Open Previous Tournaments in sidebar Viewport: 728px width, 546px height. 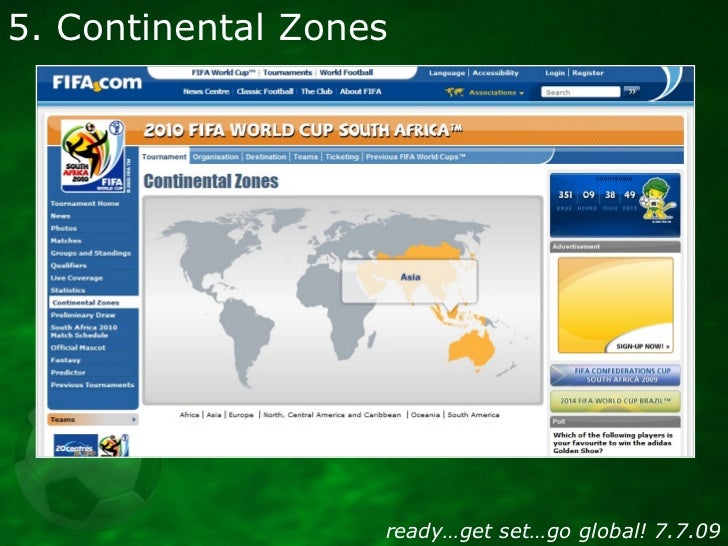coord(92,385)
